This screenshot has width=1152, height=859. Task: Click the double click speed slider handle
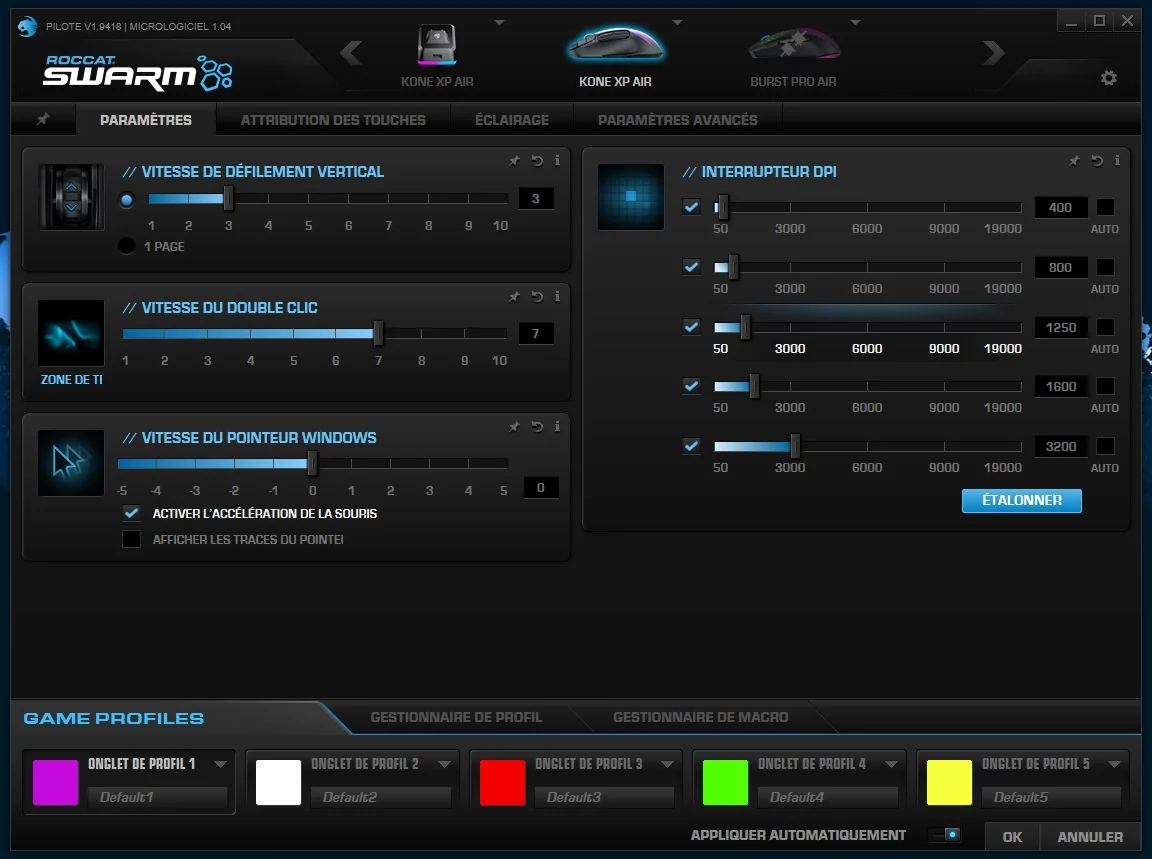coord(378,333)
